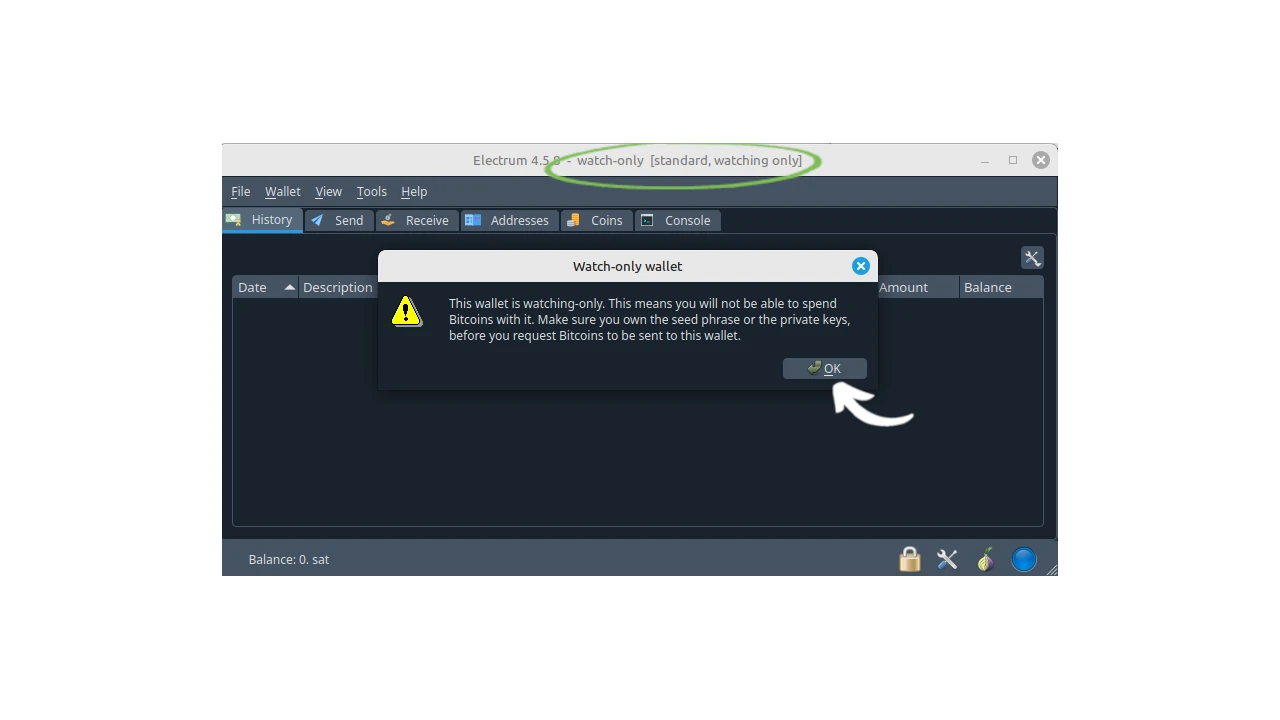The image size is (1280, 720).
Task: Open the Help menu
Action: point(414,192)
